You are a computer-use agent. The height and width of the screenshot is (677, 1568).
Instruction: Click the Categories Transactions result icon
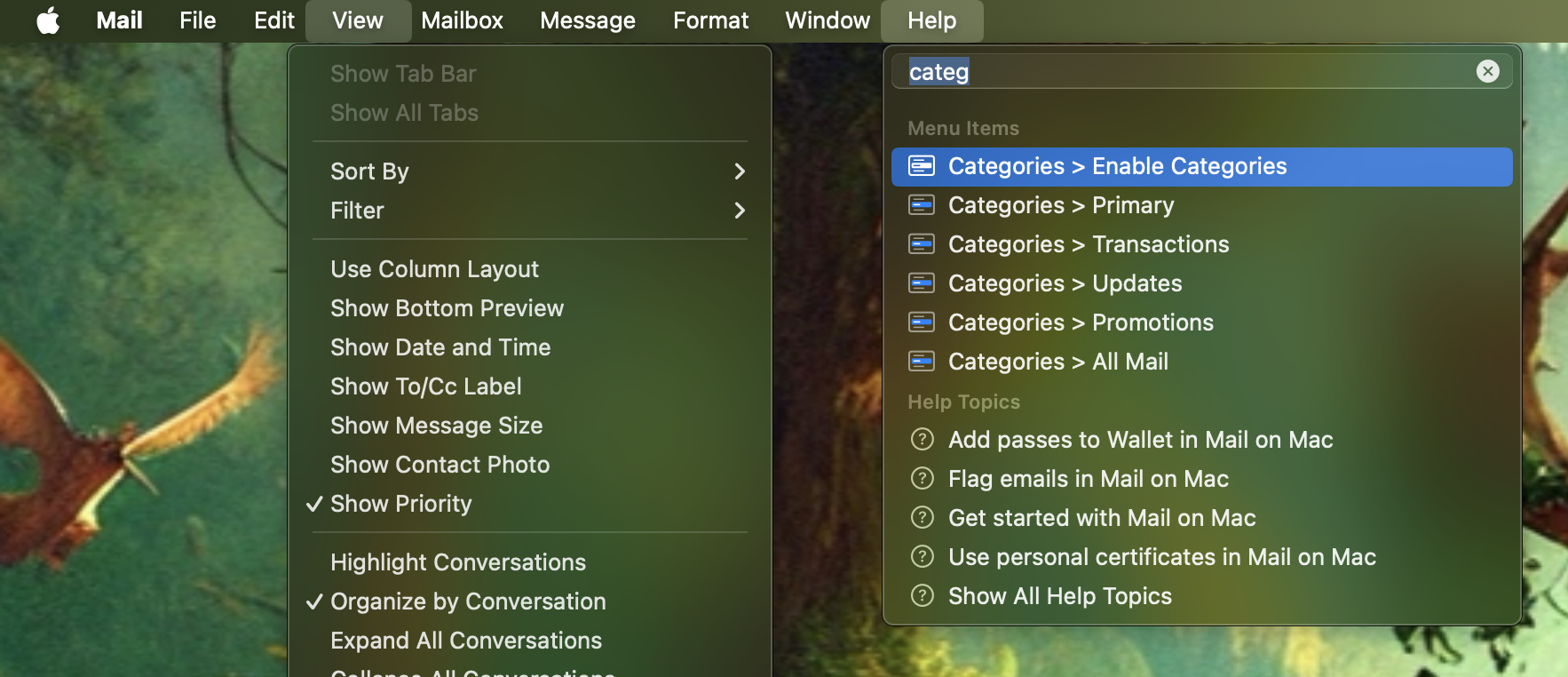[x=922, y=244]
